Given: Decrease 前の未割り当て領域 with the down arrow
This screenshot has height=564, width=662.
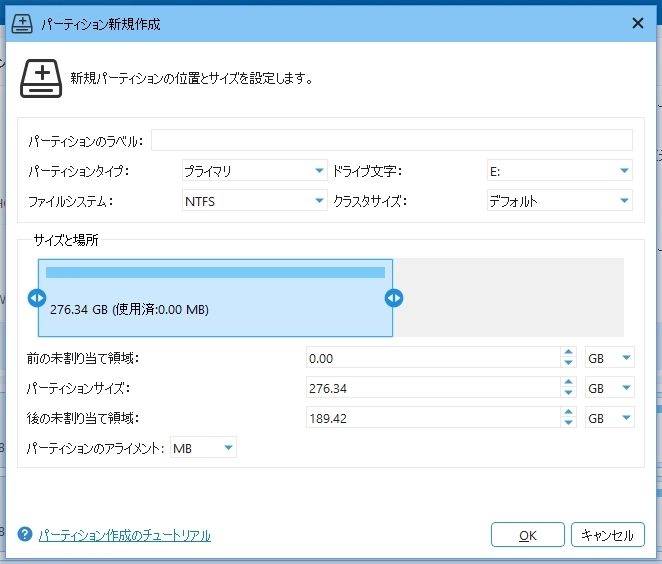Looking at the screenshot, I should (x=569, y=363).
